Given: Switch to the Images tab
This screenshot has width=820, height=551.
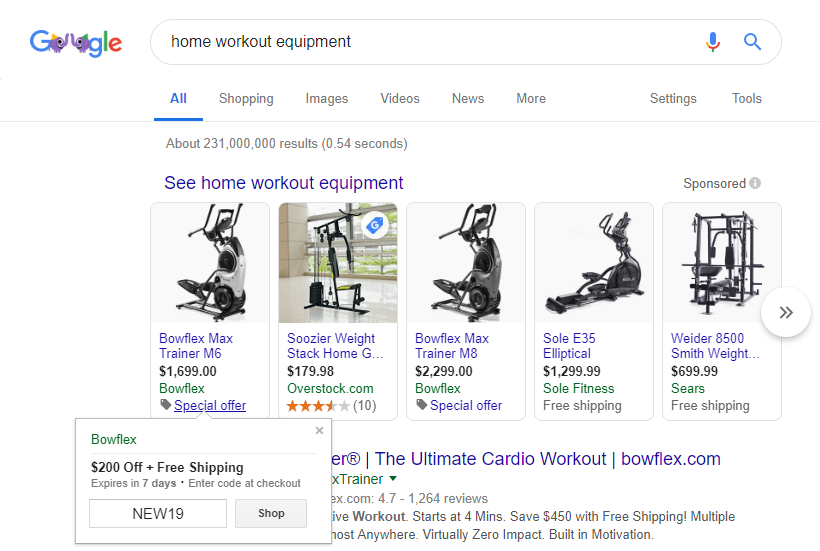Looking at the screenshot, I should (327, 98).
